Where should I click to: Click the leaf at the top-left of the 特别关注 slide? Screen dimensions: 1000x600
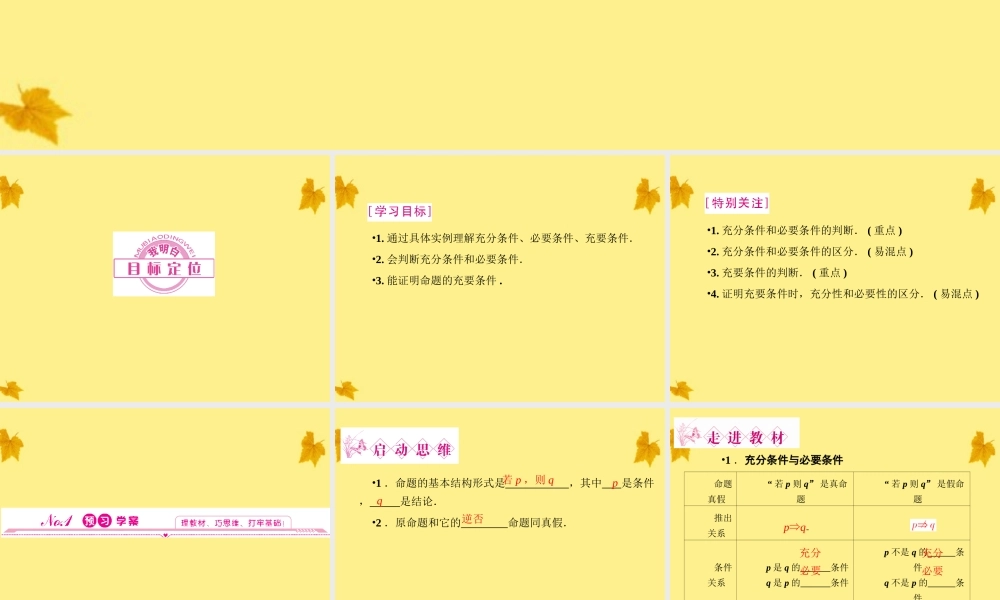click(x=681, y=191)
